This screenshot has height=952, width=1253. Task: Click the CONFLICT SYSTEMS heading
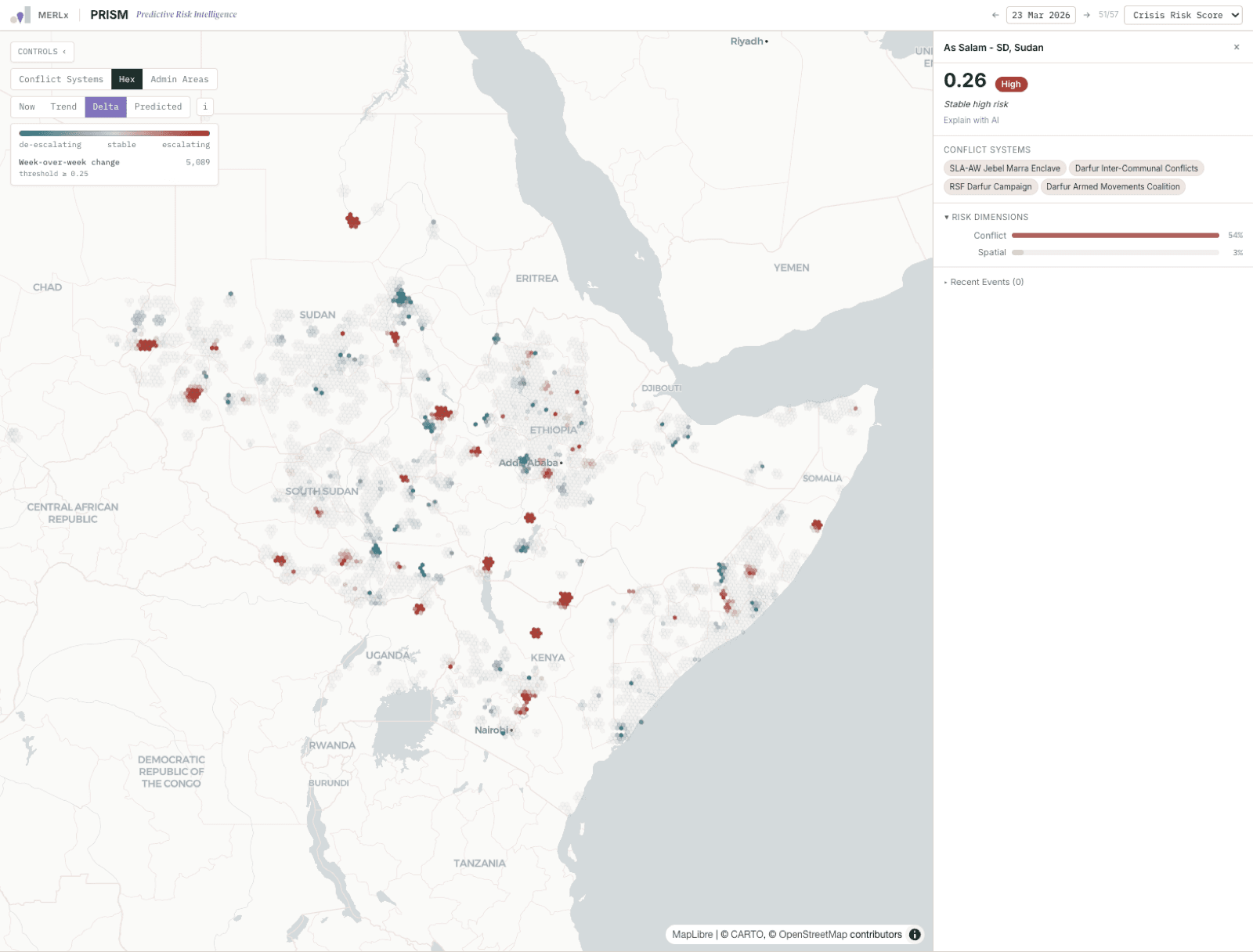(987, 150)
